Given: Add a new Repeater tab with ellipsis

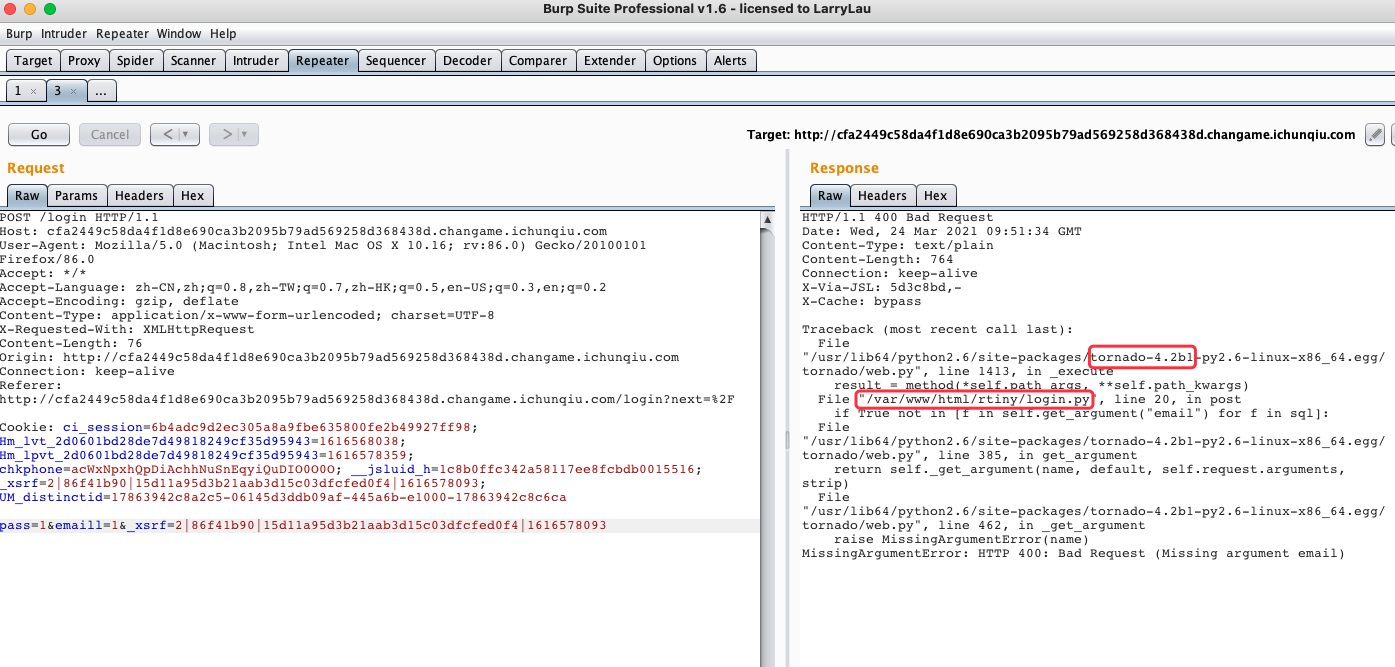Looking at the screenshot, I should [x=101, y=91].
